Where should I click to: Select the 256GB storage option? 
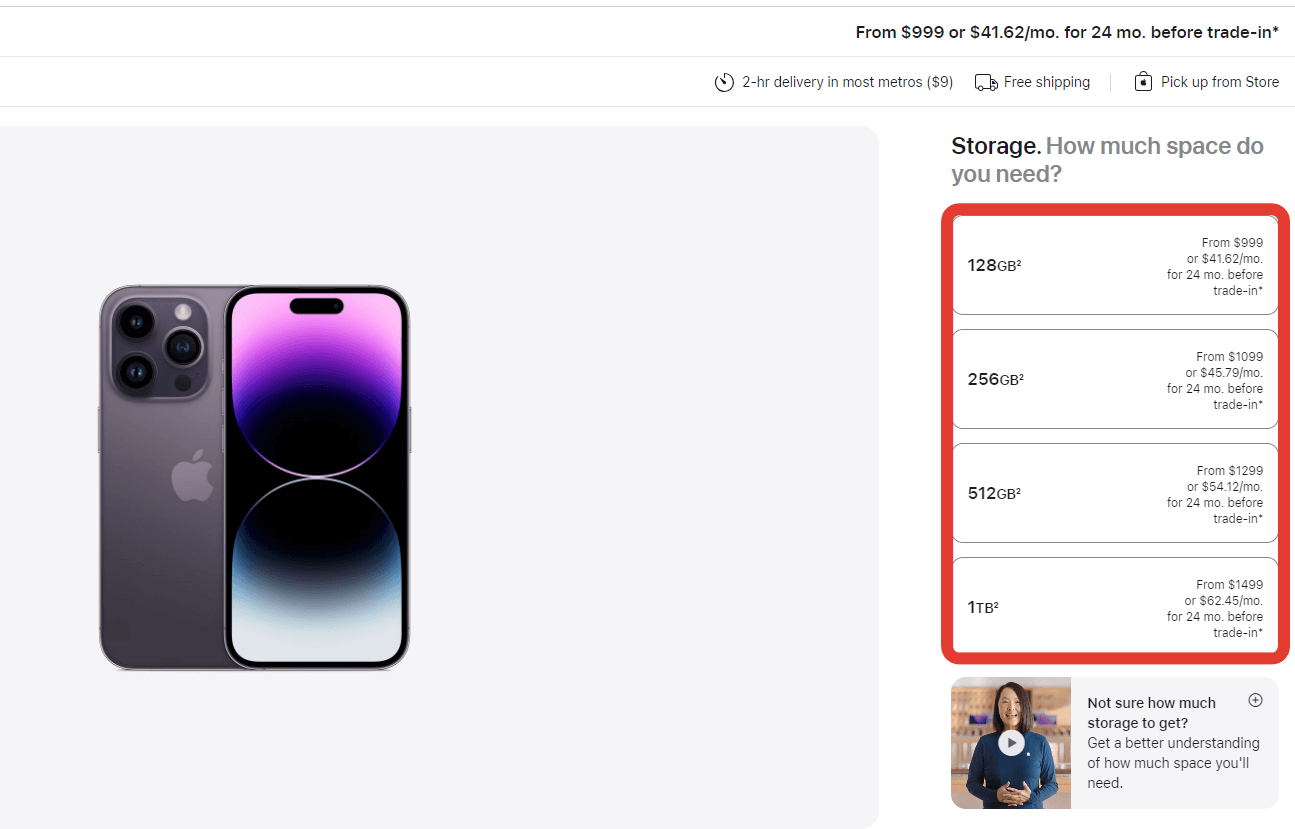pos(1114,379)
